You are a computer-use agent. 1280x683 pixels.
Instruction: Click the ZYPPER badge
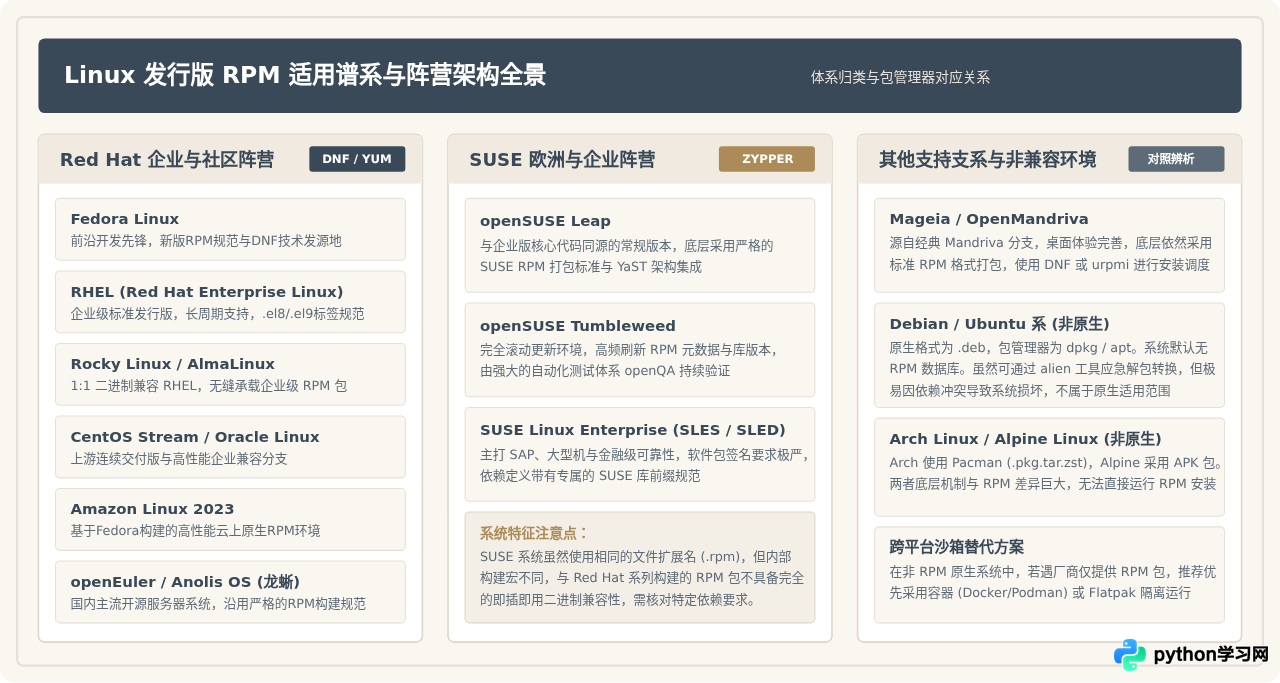tap(767, 159)
